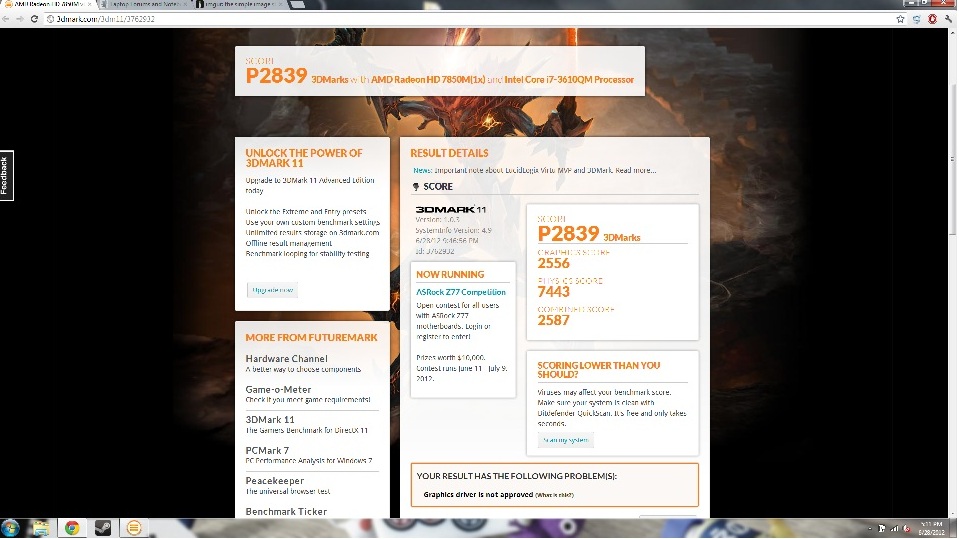Open the red AdBlock extension icon
This screenshot has width=959, height=539.
point(932,19)
